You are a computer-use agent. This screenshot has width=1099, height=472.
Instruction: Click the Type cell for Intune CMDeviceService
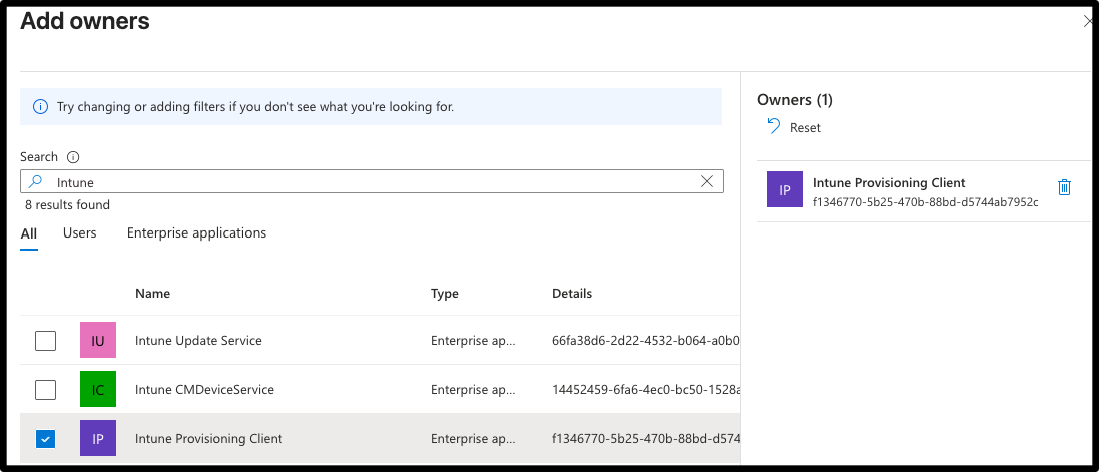point(473,389)
